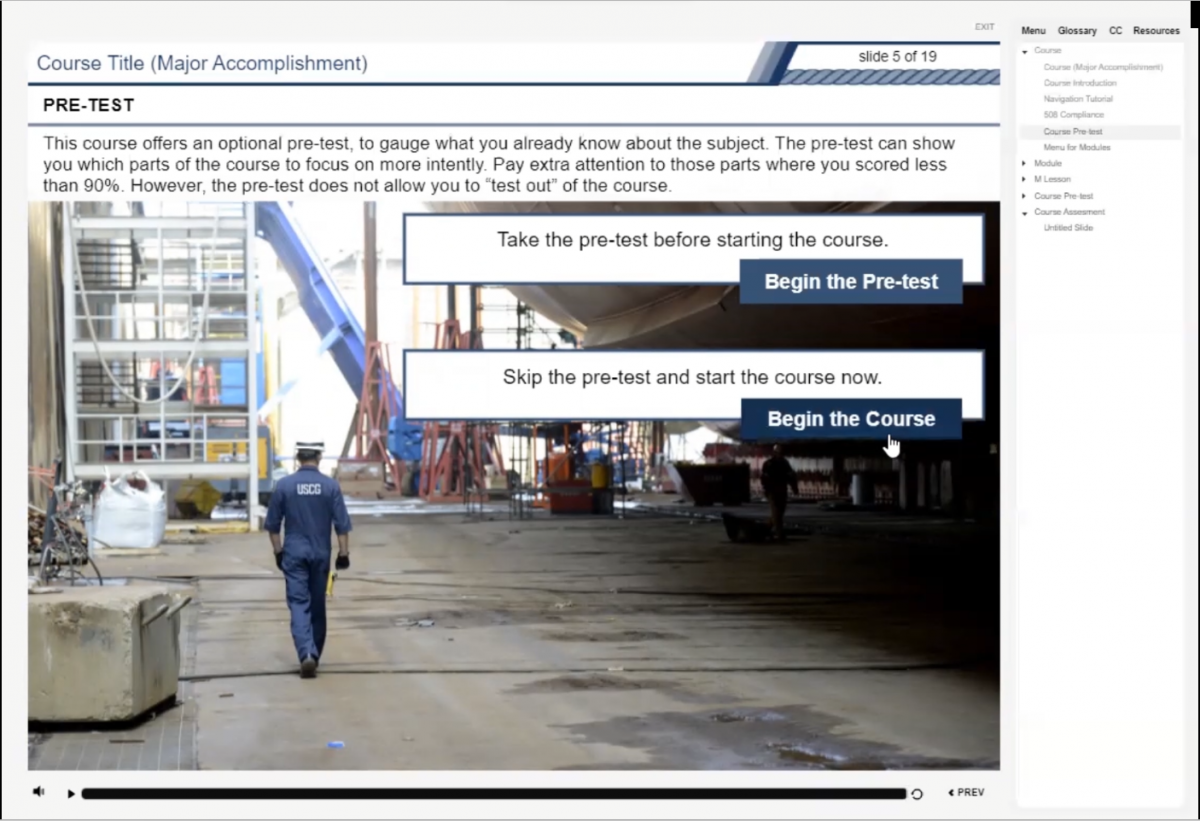Switch to the CC tab
The width and height of the screenshot is (1200, 821).
pyautogui.click(x=1115, y=31)
